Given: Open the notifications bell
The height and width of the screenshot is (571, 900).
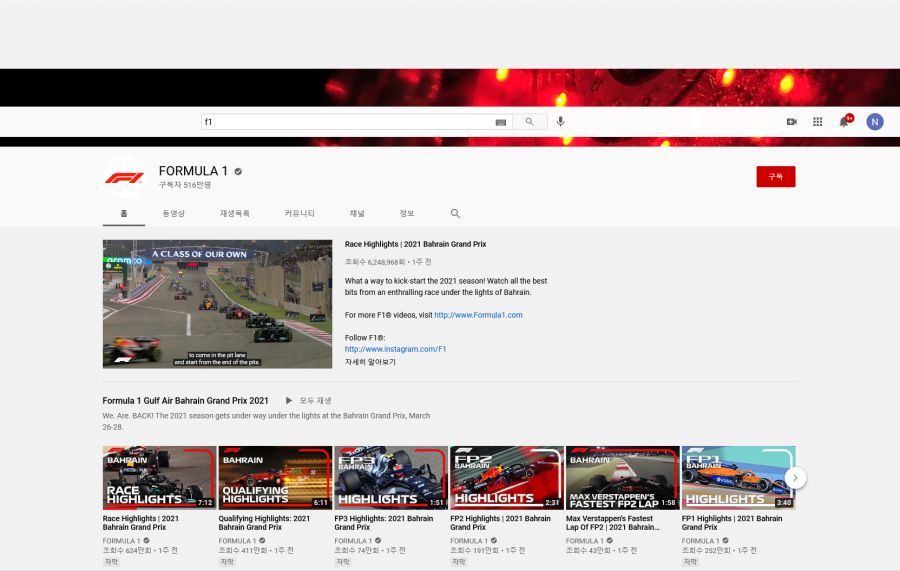Looking at the screenshot, I should [x=845, y=121].
